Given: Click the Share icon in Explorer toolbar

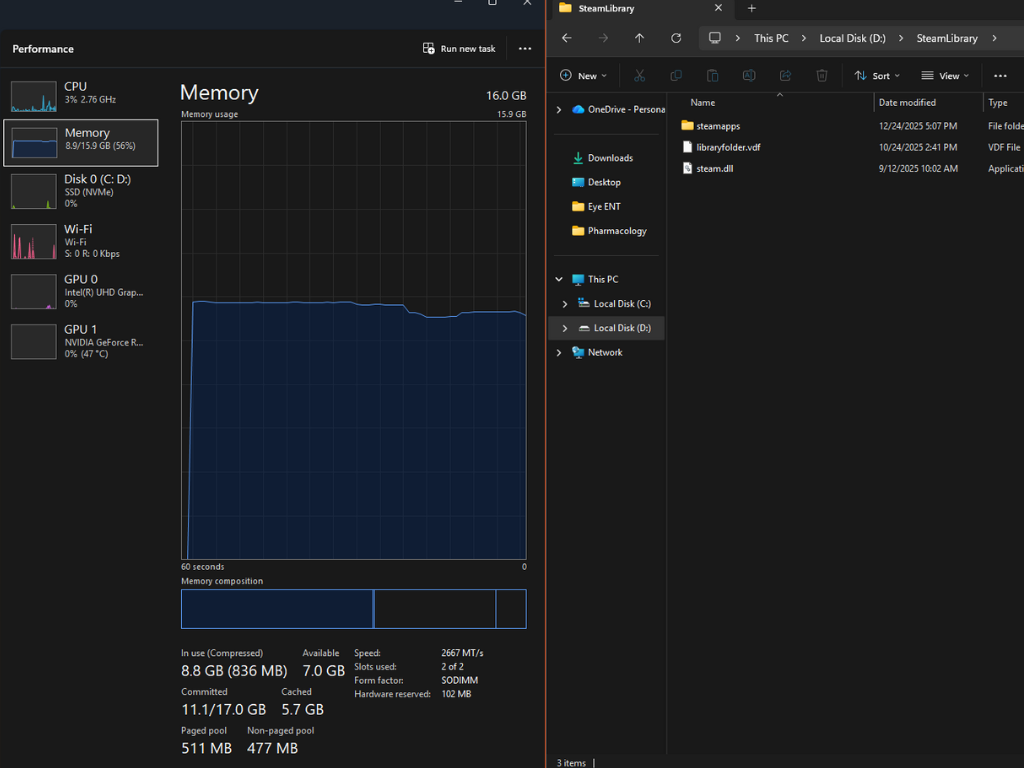Looking at the screenshot, I should coord(785,75).
